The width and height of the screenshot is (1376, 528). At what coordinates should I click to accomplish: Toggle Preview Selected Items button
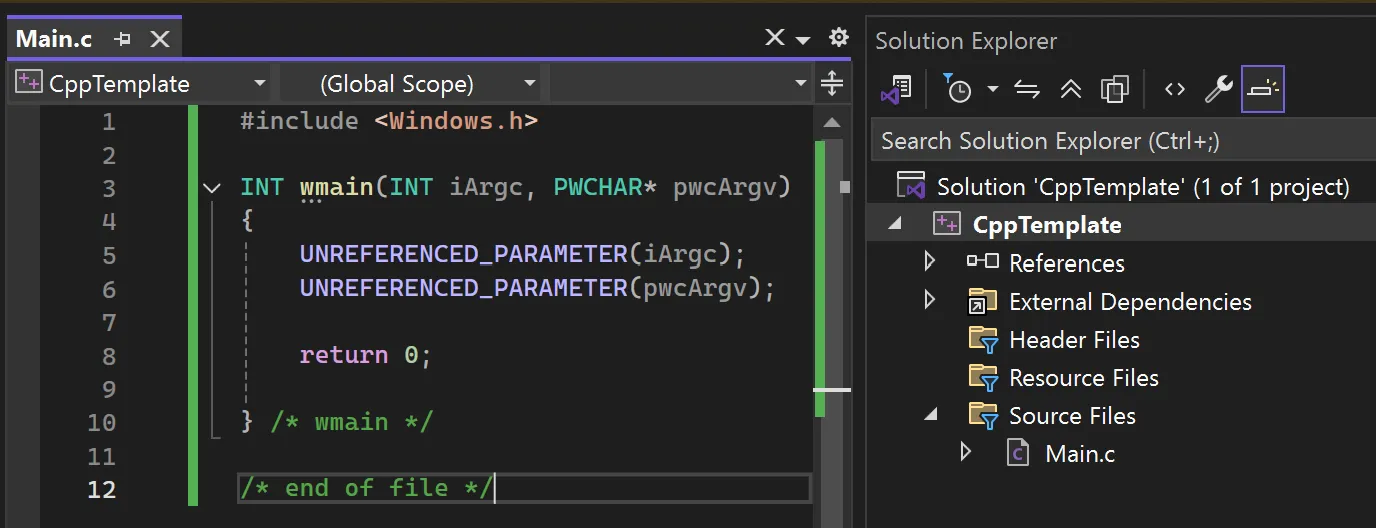pos(1262,89)
